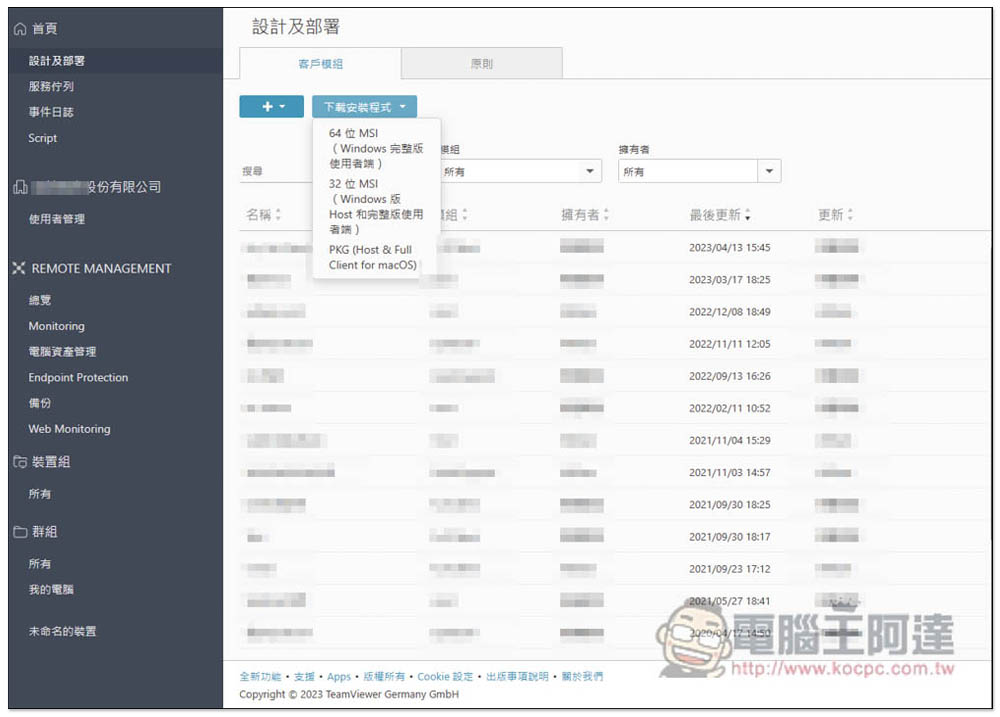The image size is (1000, 717).
Task: Open the 群組 filter dropdown showing 所有
Action: [x=590, y=172]
